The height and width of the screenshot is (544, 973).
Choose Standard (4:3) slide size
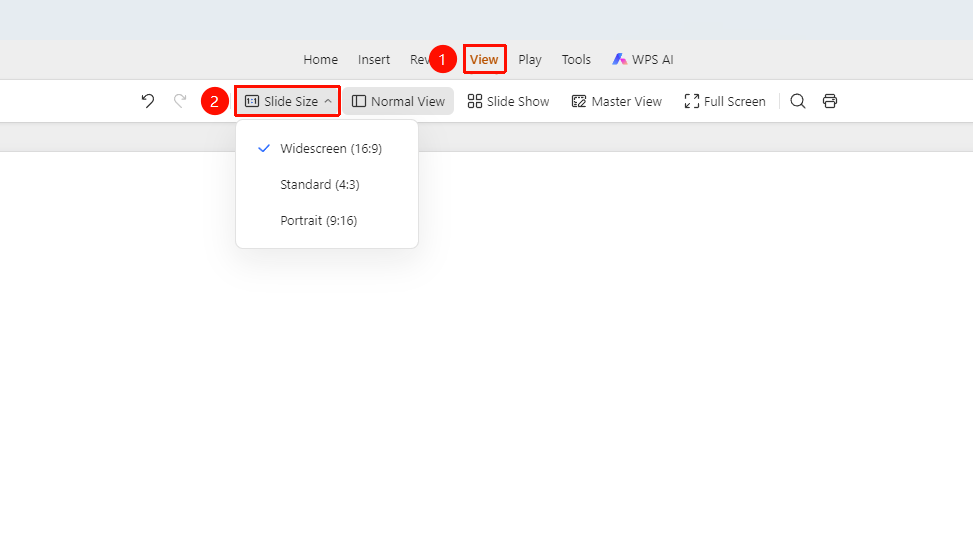point(327,185)
